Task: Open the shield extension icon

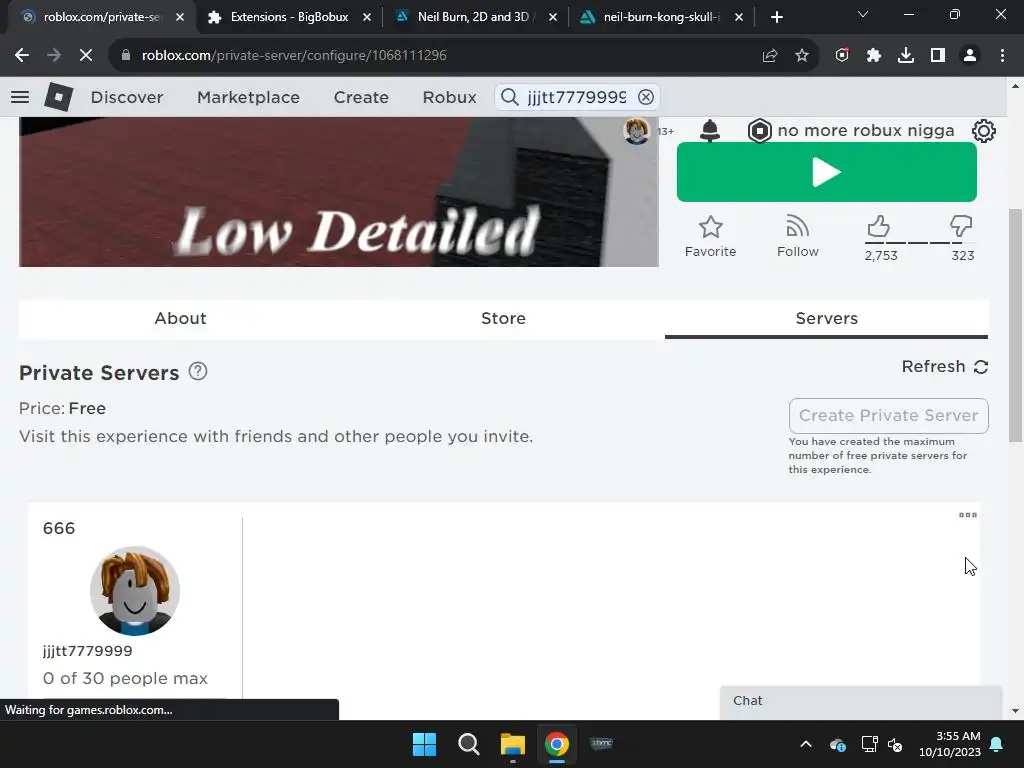Action: click(842, 56)
